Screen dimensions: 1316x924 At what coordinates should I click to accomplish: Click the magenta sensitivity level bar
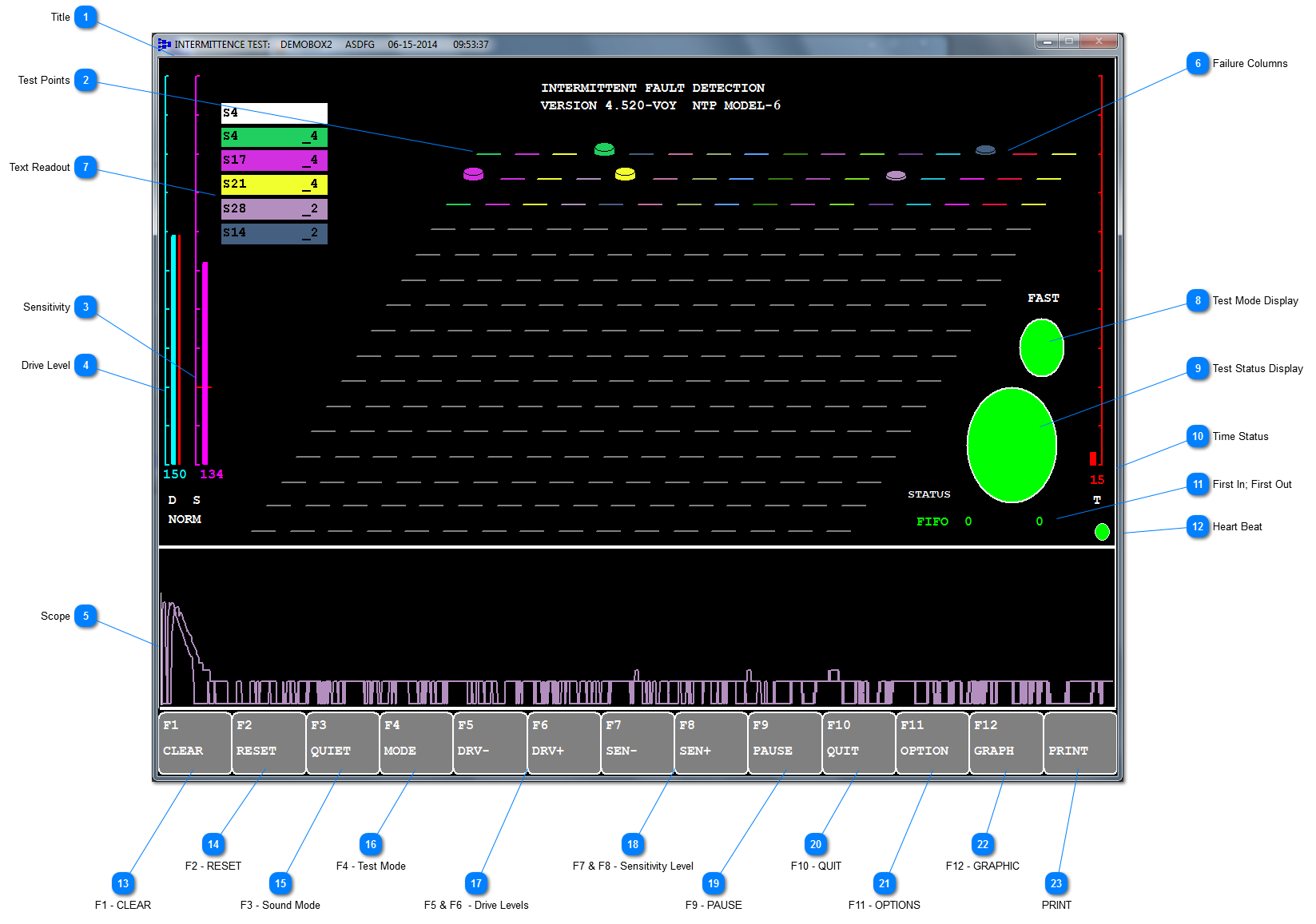[x=205, y=363]
